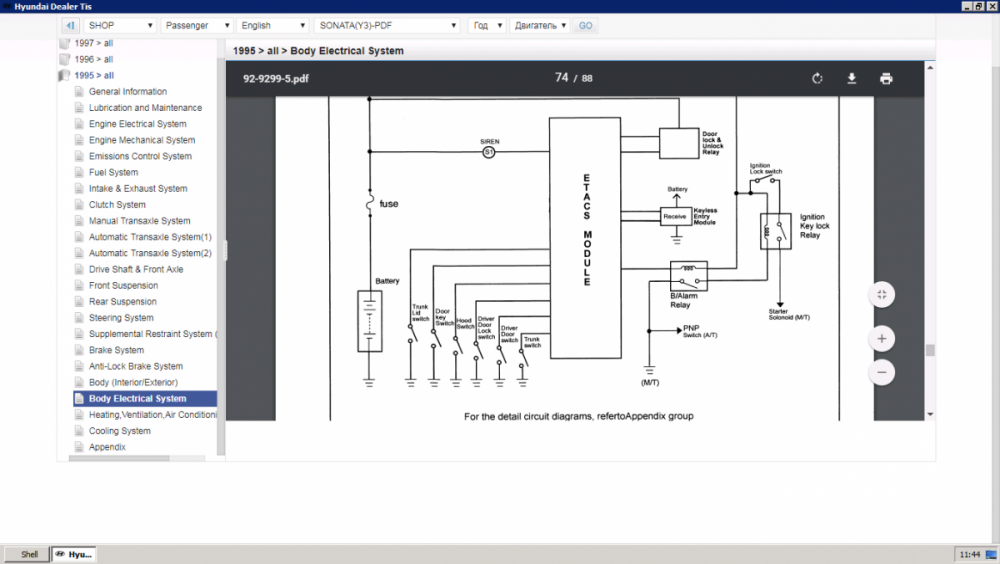This screenshot has width=1000, height=564.
Task: Zoom out of the PDF diagram
Action: tap(881, 372)
